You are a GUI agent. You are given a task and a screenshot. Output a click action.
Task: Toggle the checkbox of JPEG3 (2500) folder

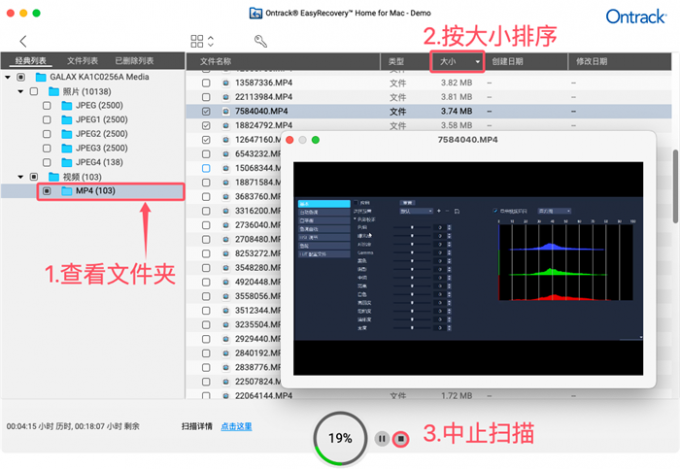point(47,148)
